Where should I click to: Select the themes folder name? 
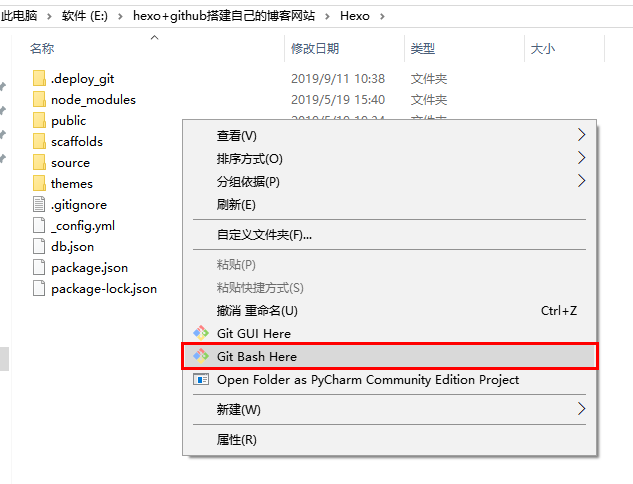72,184
